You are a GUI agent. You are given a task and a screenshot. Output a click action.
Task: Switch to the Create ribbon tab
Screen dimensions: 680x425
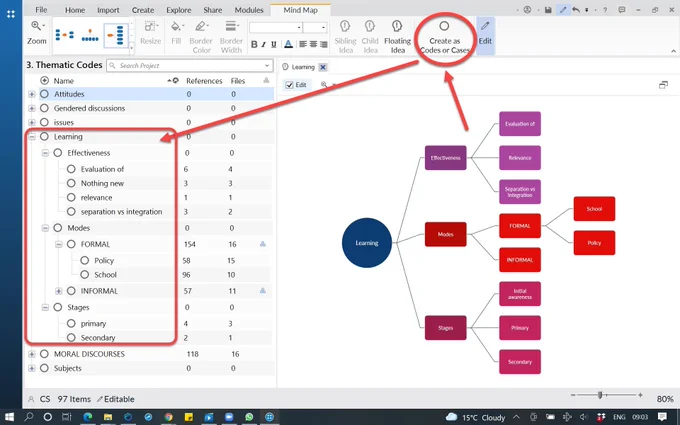click(143, 10)
